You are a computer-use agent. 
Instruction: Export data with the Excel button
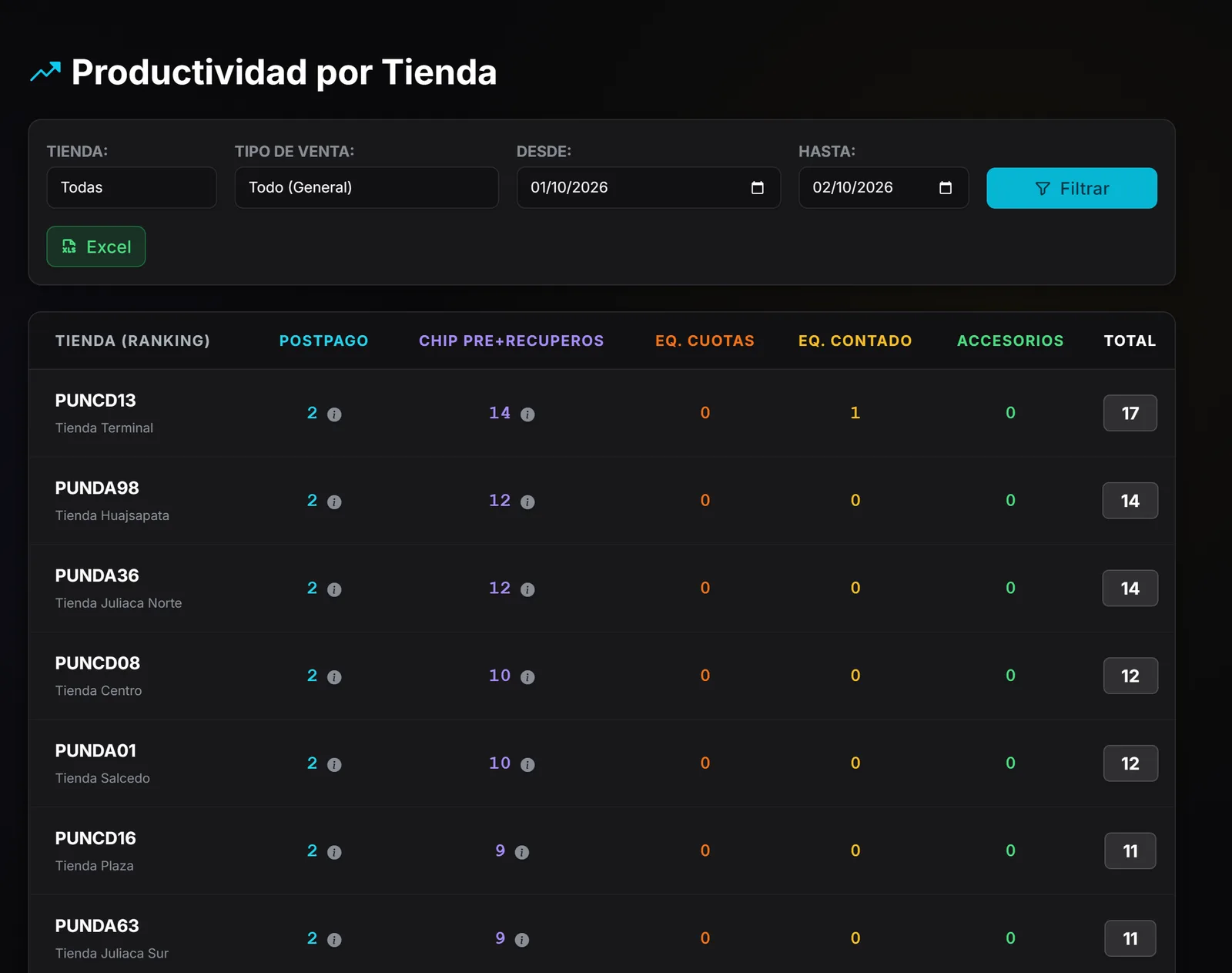click(96, 247)
